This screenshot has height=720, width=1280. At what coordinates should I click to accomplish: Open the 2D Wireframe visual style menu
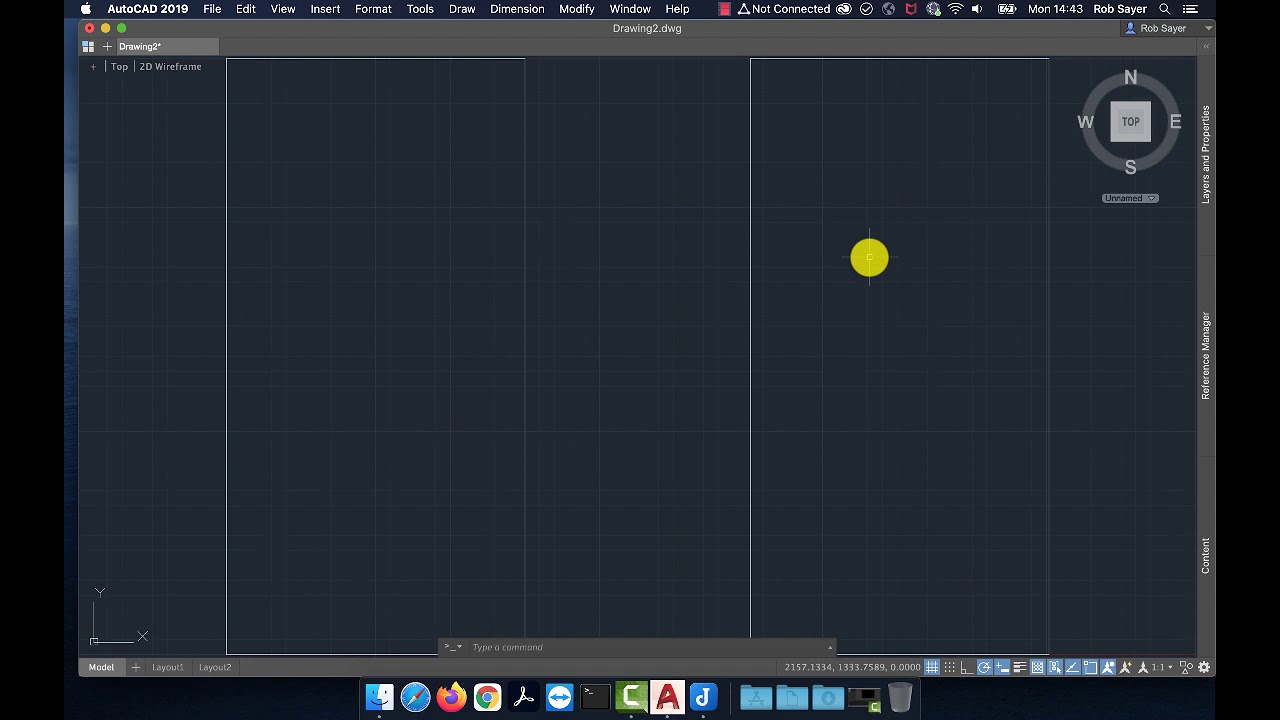click(x=170, y=66)
